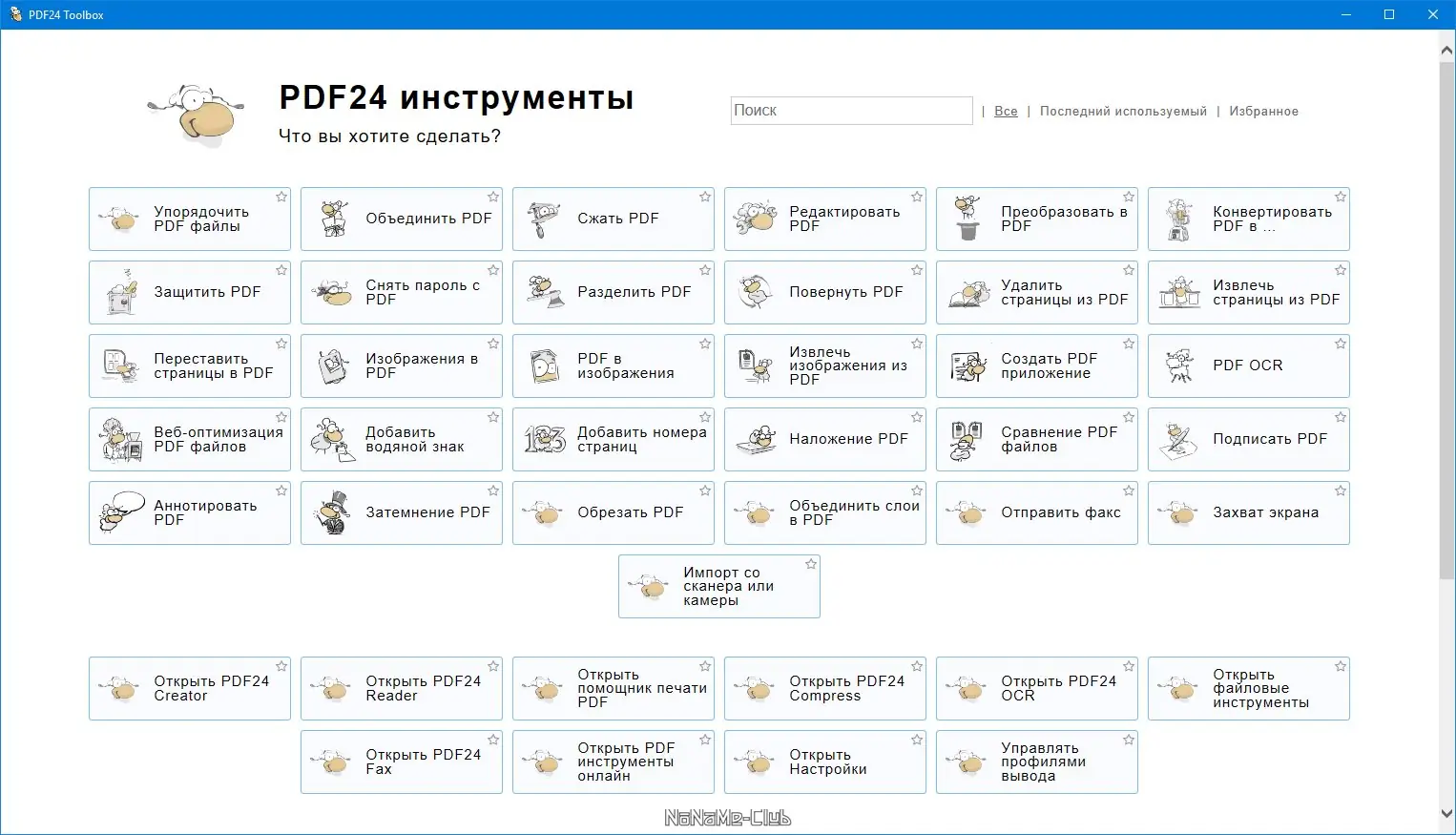Image resolution: width=1456 pixels, height=835 pixels.
Task: Select the PDF в изображения tool icon
Action: coord(545,366)
